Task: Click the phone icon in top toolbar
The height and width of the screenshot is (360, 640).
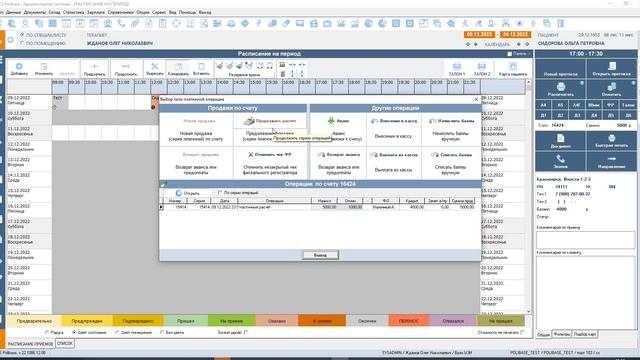Action: (x=121, y=24)
